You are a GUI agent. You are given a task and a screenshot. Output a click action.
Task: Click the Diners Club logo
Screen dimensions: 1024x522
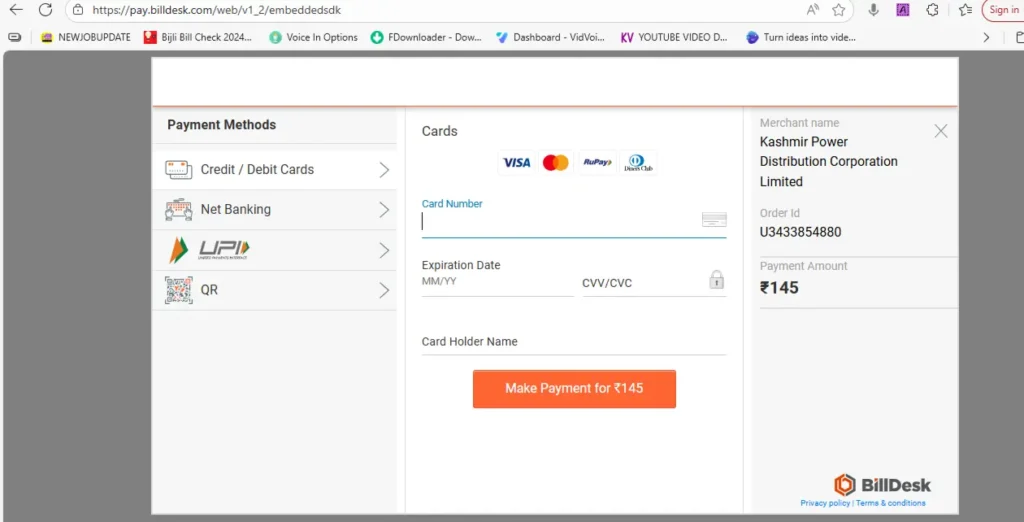tap(636, 163)
